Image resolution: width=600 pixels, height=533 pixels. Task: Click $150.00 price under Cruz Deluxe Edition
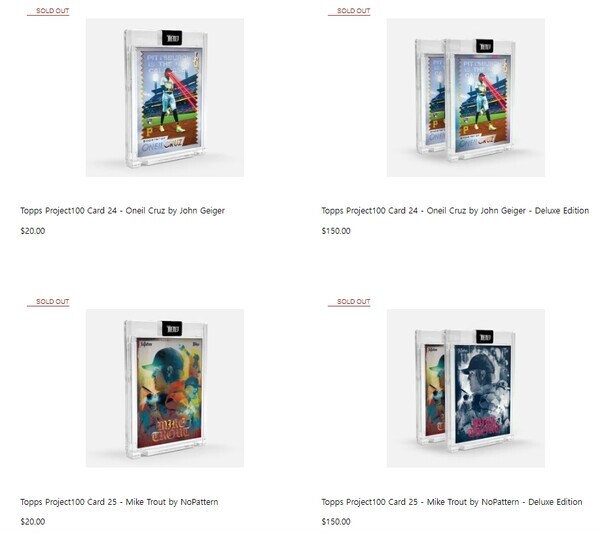[336, 231]
